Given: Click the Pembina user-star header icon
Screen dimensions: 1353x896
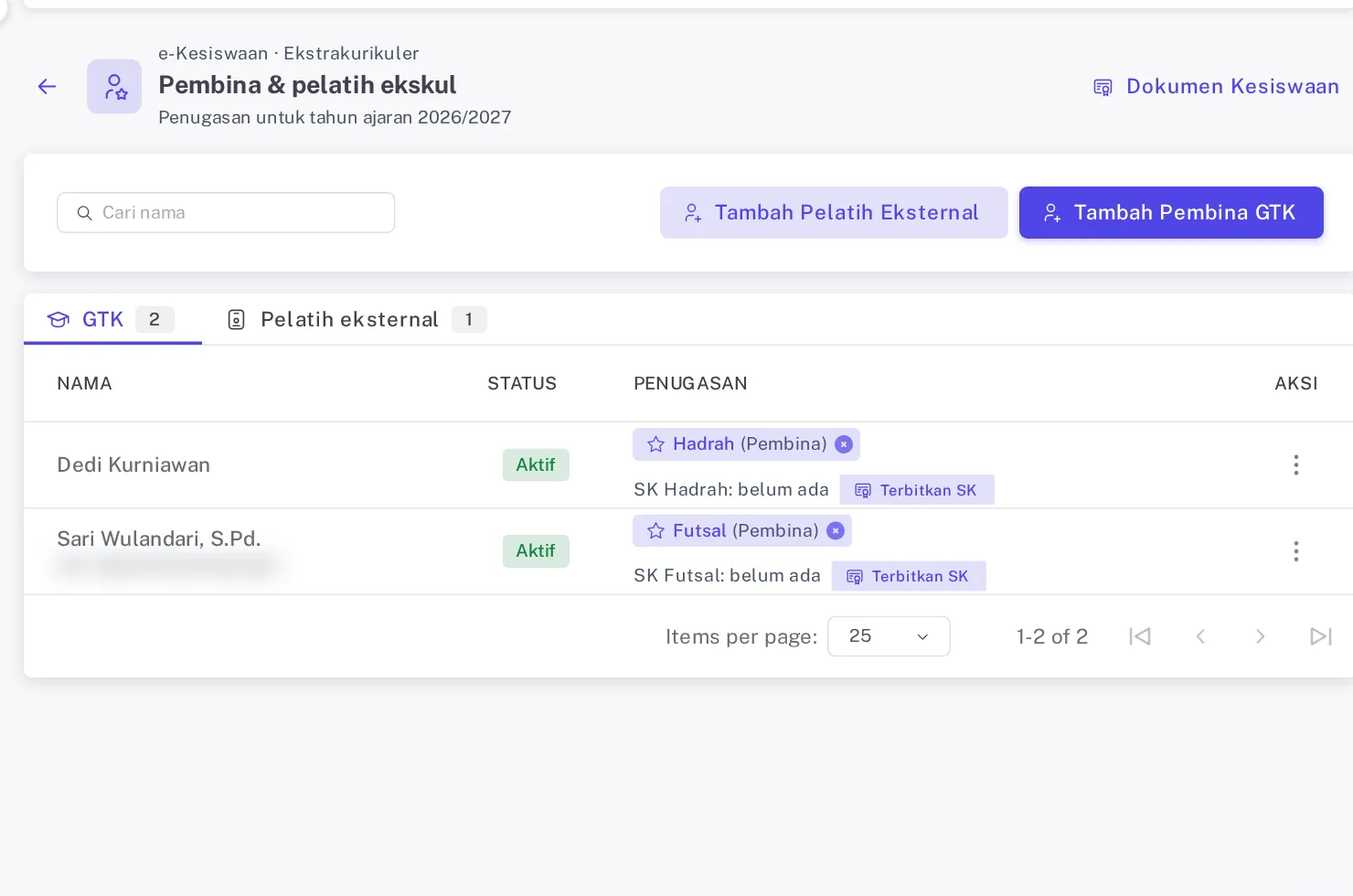Looking at the screenshot, I should [x=114, y=87].
